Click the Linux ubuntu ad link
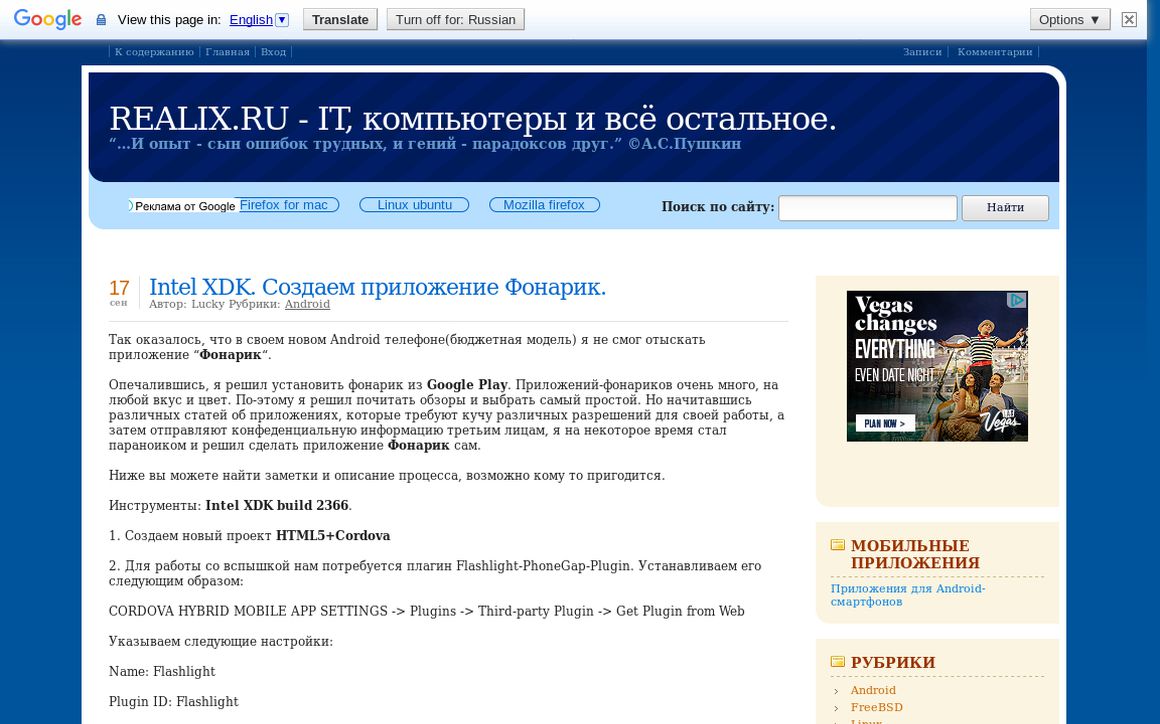 point(414,205)
